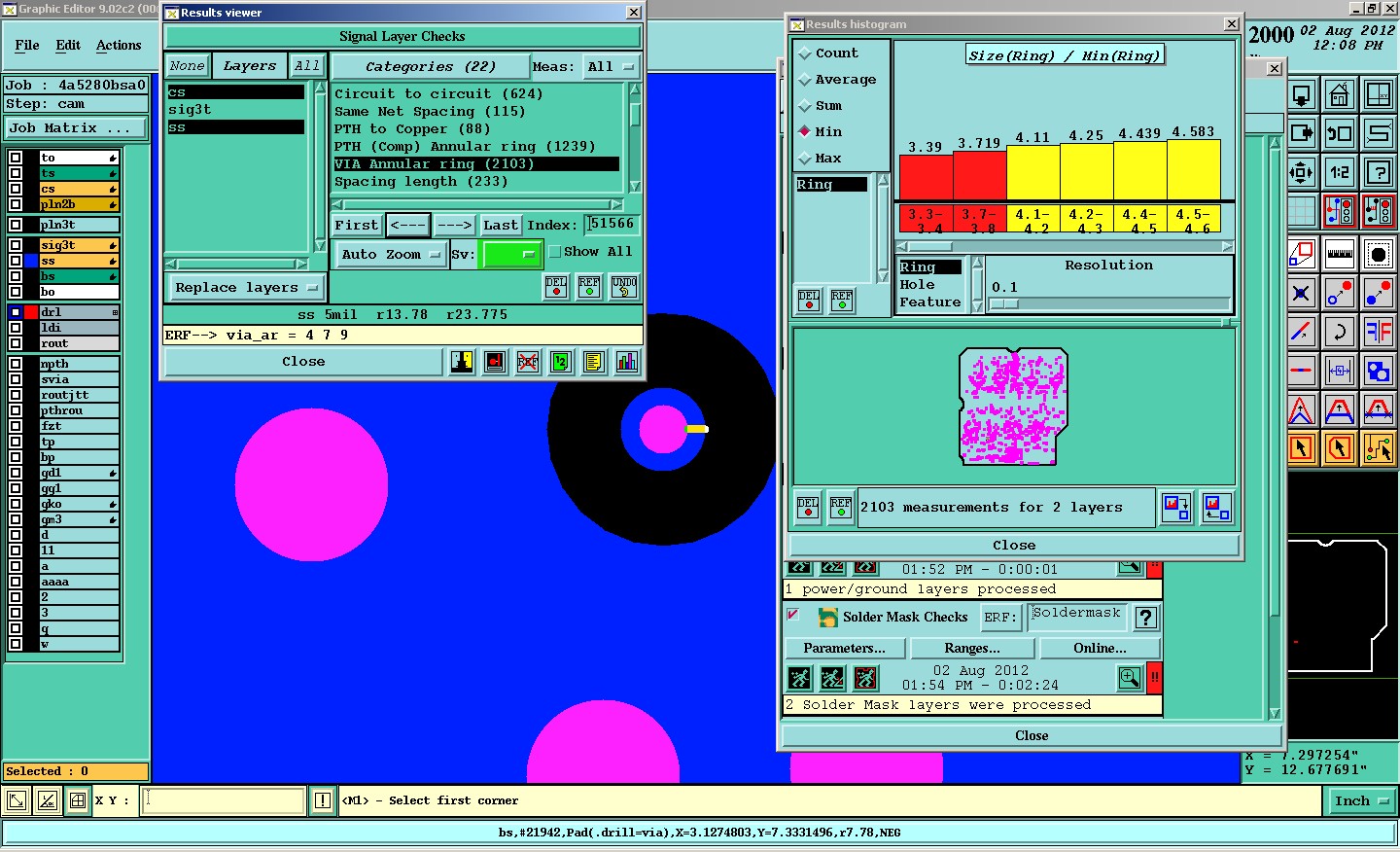The image size is (1400, 852).
Task: Enable the Show All checkbox
Action: tap(555, 252)
